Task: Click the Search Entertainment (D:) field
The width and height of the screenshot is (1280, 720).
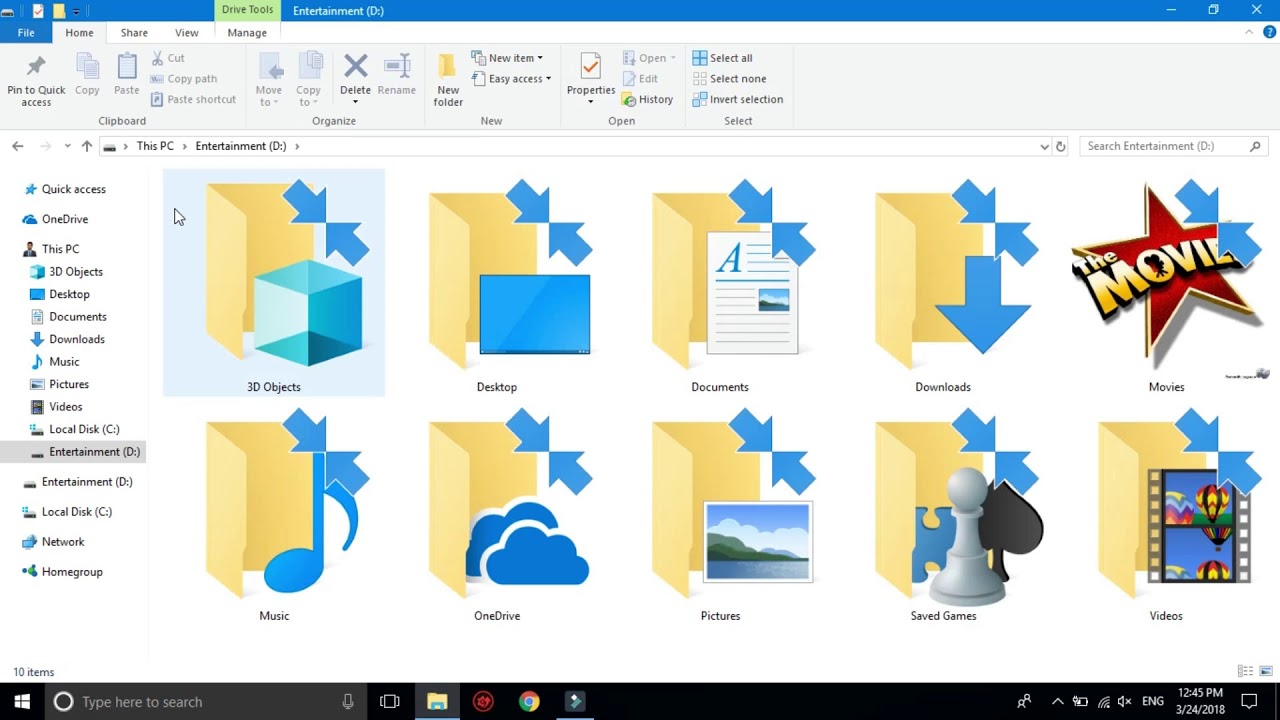Action: point(1162,146)
